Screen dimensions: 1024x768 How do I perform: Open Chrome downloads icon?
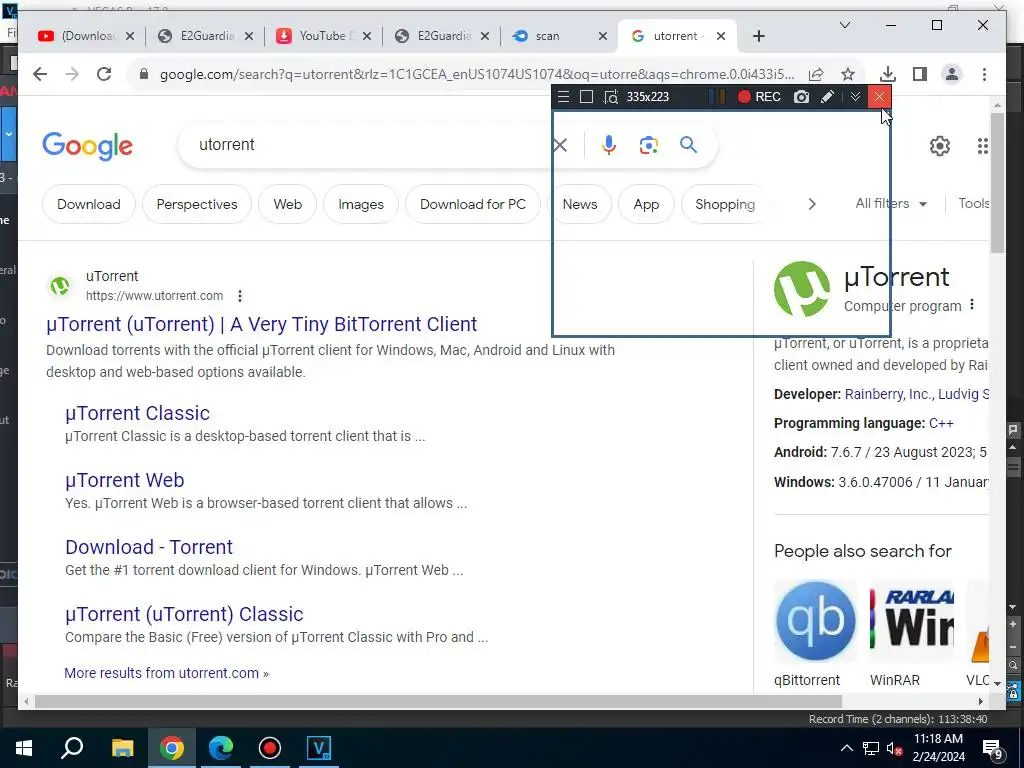click(x=888, y=74)
